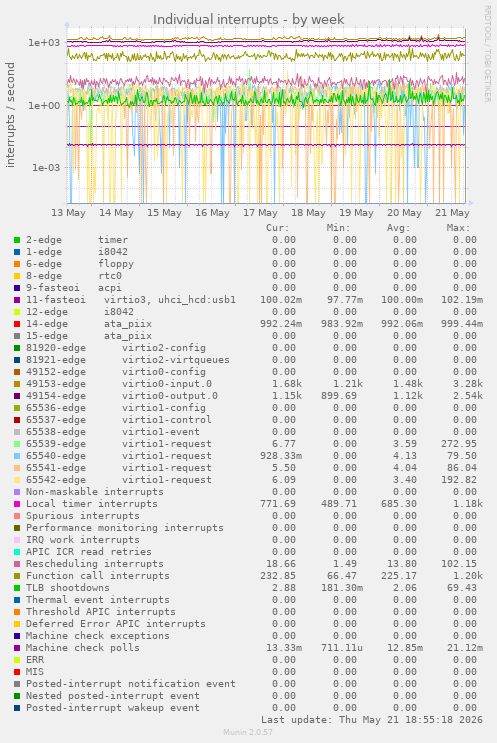Click the Spurious interrupts label
Screen dimensions: 497x743
82,516
